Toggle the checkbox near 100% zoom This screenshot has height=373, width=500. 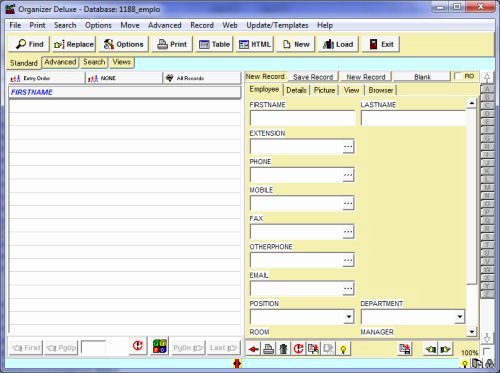tap(487, 351)
